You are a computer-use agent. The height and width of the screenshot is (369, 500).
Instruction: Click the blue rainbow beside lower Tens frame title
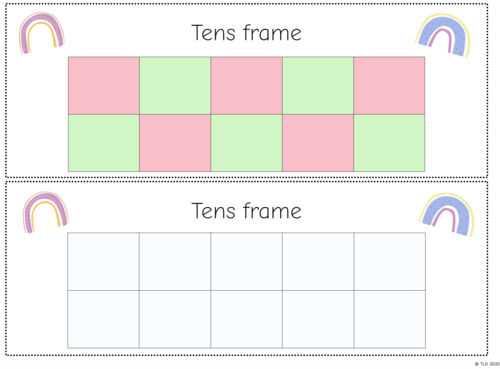click(447, 214)
